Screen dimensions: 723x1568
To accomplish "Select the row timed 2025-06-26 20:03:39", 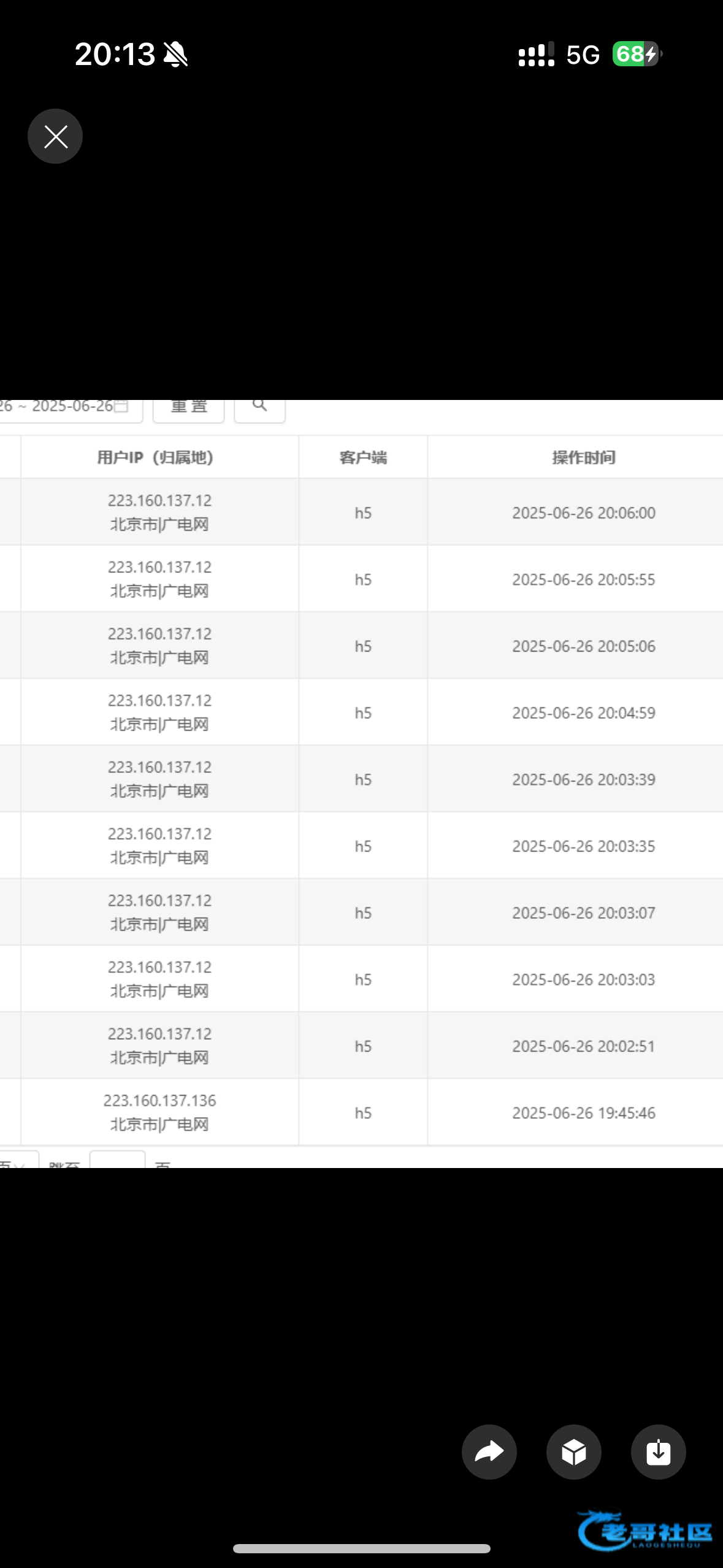I will (583, 780).
